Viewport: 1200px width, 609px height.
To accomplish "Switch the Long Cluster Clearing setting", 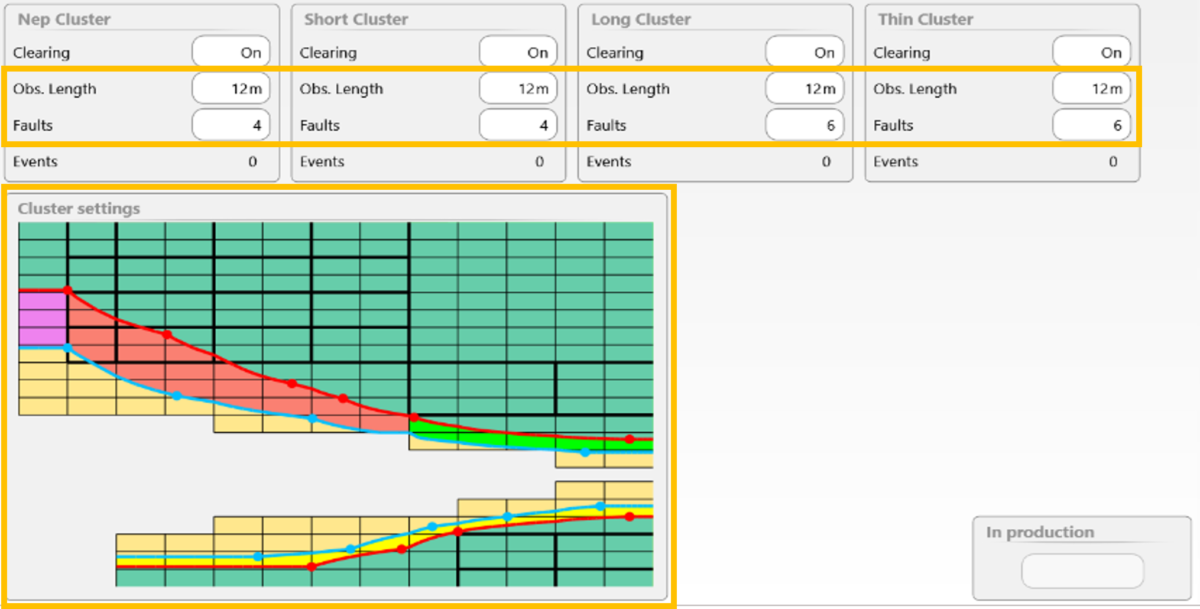I will (x=805, y=53).
